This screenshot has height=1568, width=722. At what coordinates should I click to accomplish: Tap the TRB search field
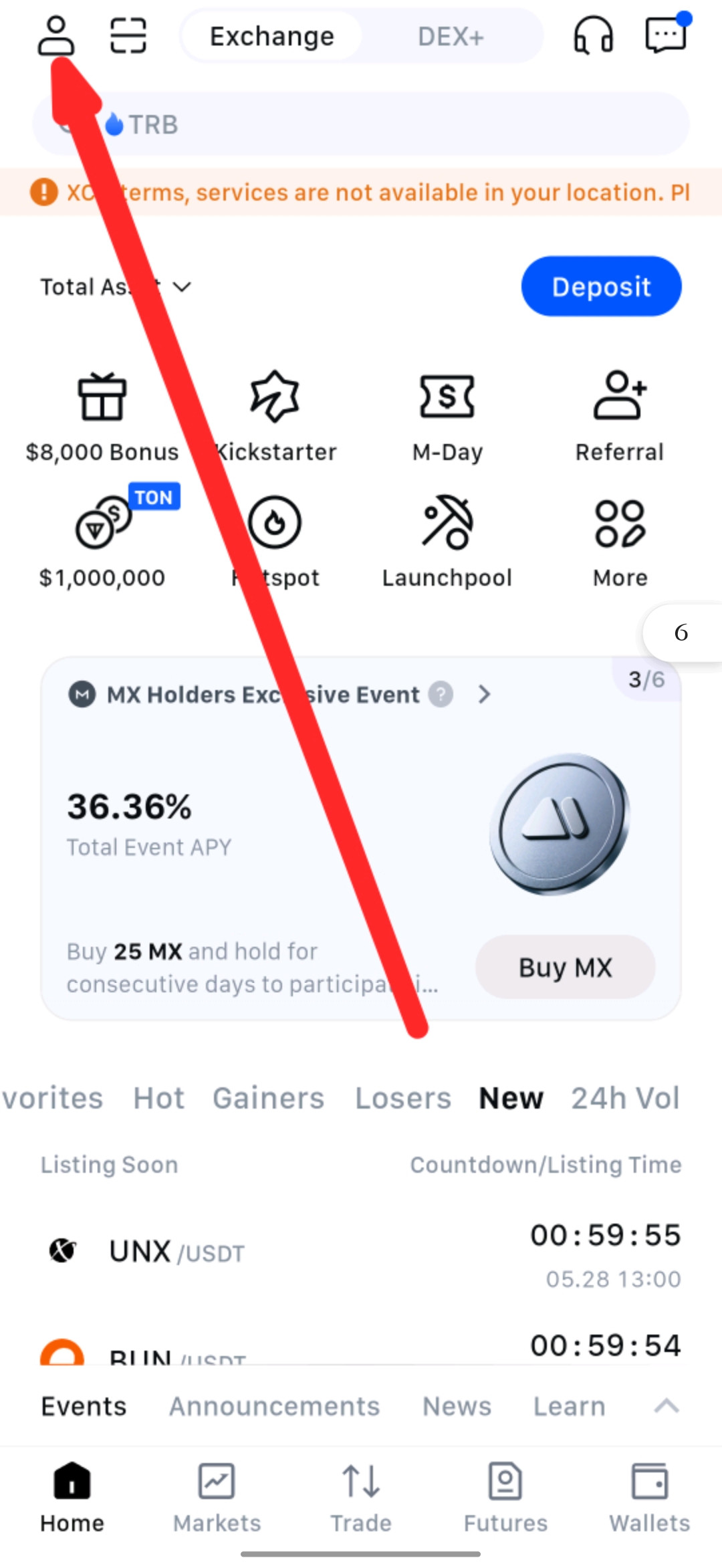tap(361, 124)
